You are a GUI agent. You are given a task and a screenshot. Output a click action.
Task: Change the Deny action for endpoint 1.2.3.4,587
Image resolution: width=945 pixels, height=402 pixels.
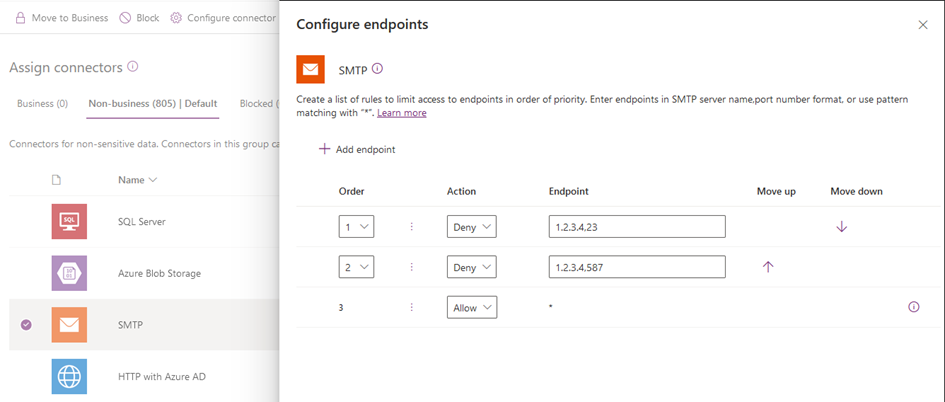pyautogui.click(x=471, y=267)
